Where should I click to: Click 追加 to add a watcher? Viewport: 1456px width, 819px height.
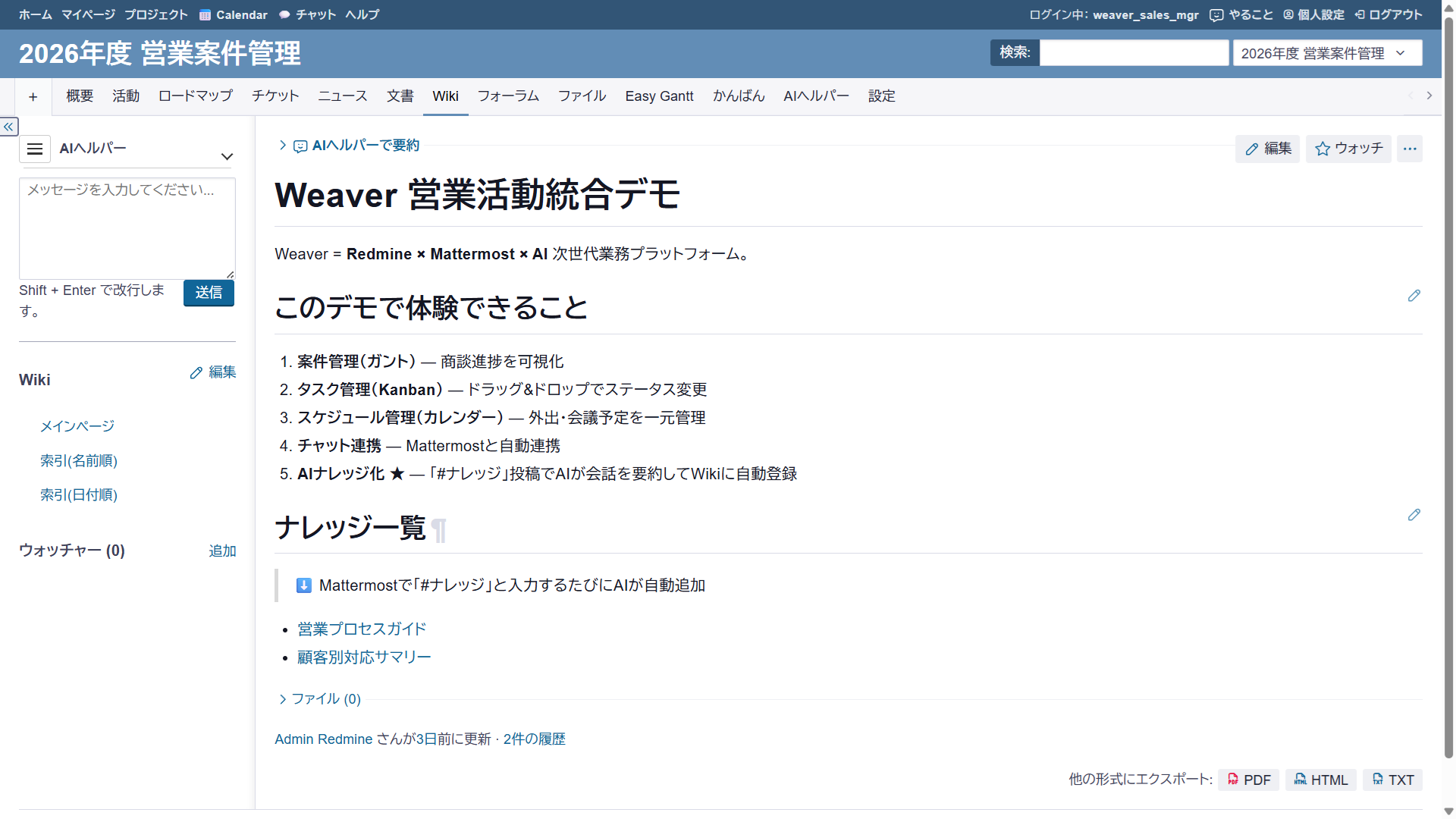[x=222, y=551]
